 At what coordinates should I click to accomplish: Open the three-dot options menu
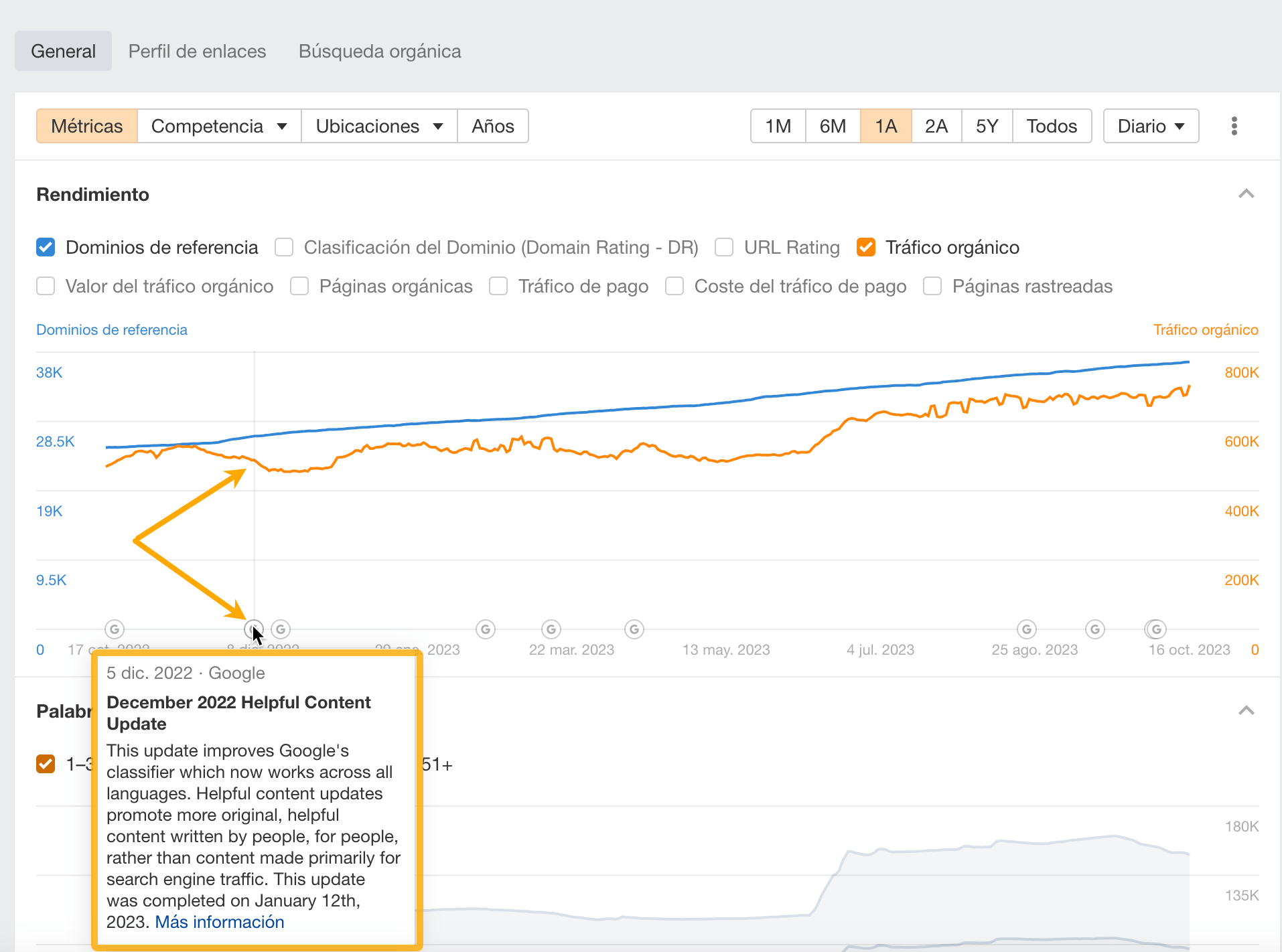(1234, 126)
